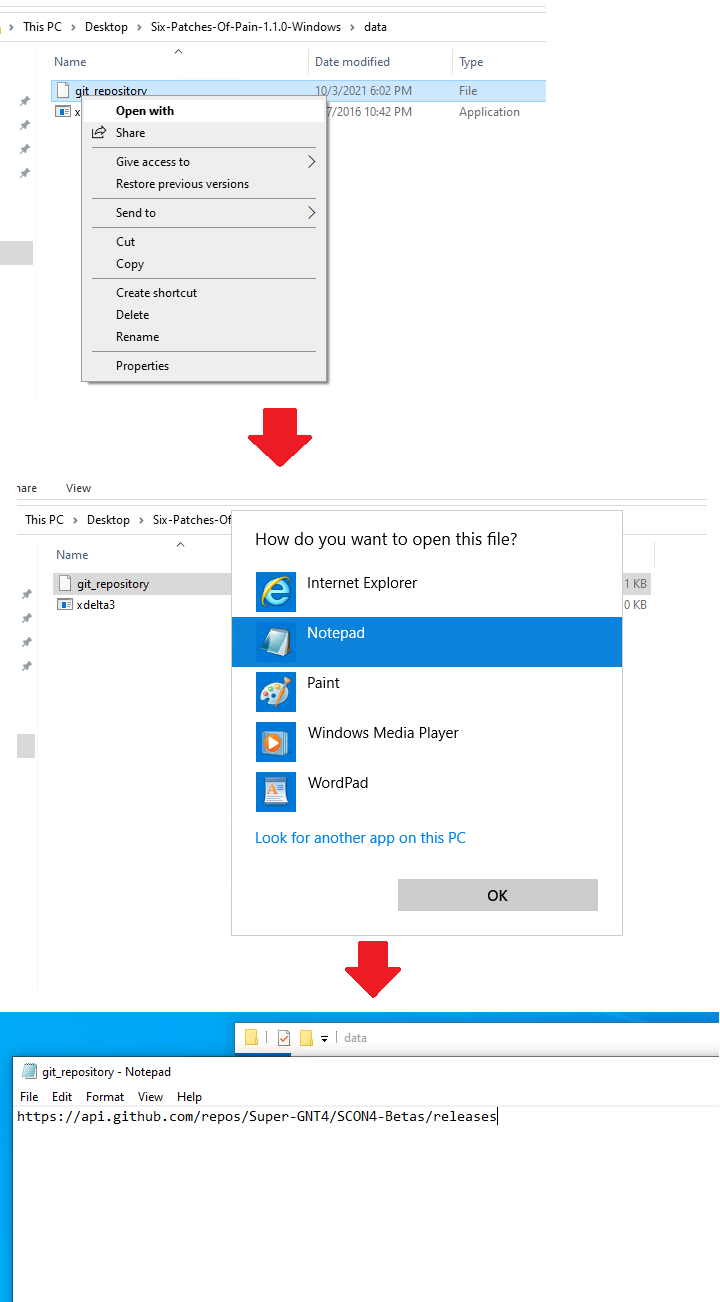
Task: Select Create shortcut in the context menu
Action: click(156, 293)
